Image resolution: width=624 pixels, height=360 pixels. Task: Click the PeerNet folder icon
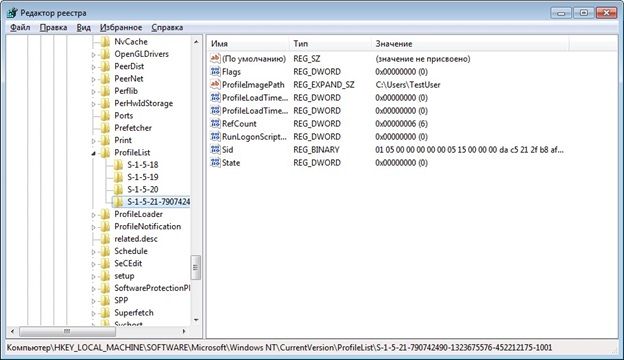(105, 79)
